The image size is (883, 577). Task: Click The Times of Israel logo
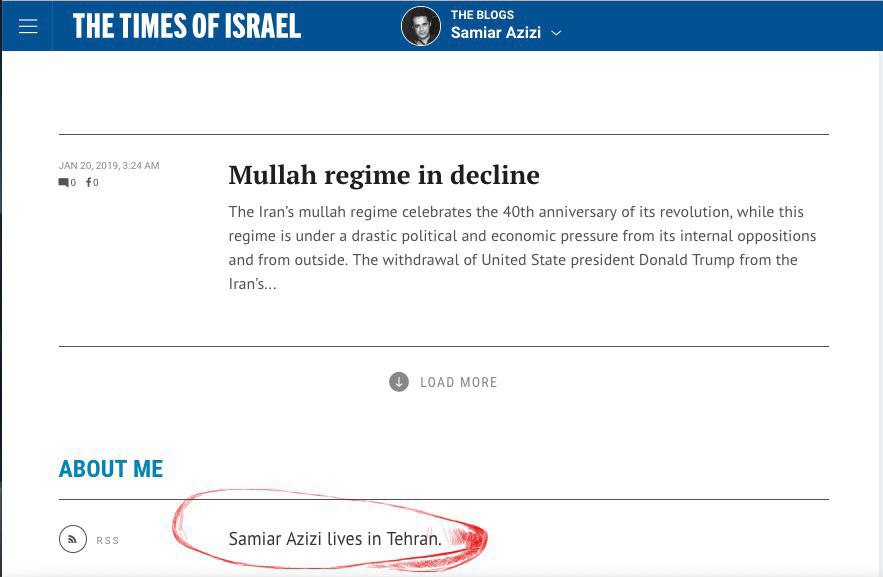point(187,27)
